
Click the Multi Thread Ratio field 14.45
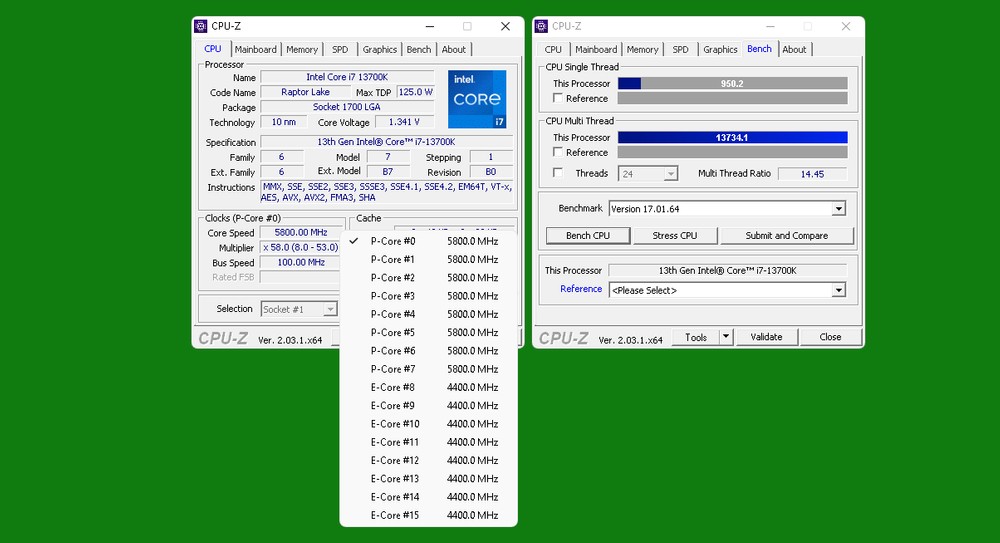coord(812,174)
